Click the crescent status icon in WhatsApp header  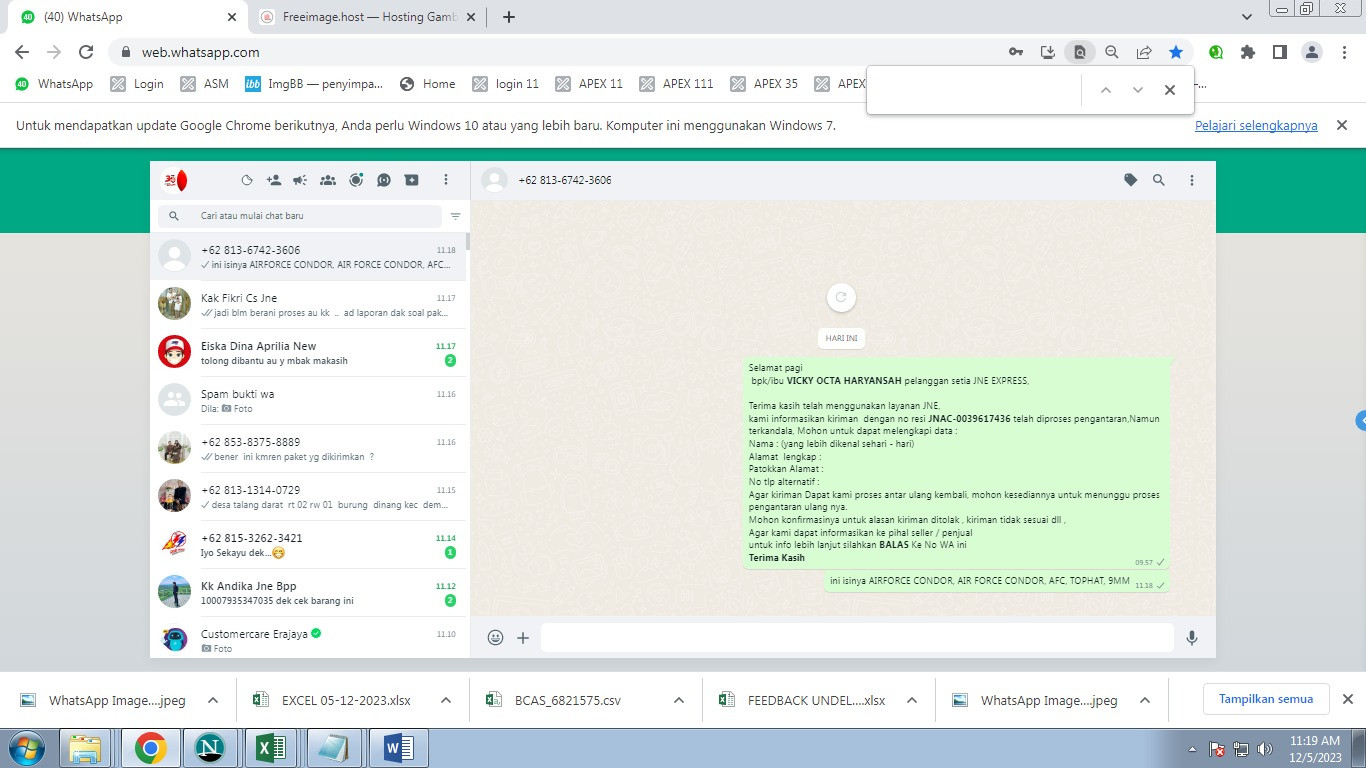pyautogui.click(x=247, y=181)
